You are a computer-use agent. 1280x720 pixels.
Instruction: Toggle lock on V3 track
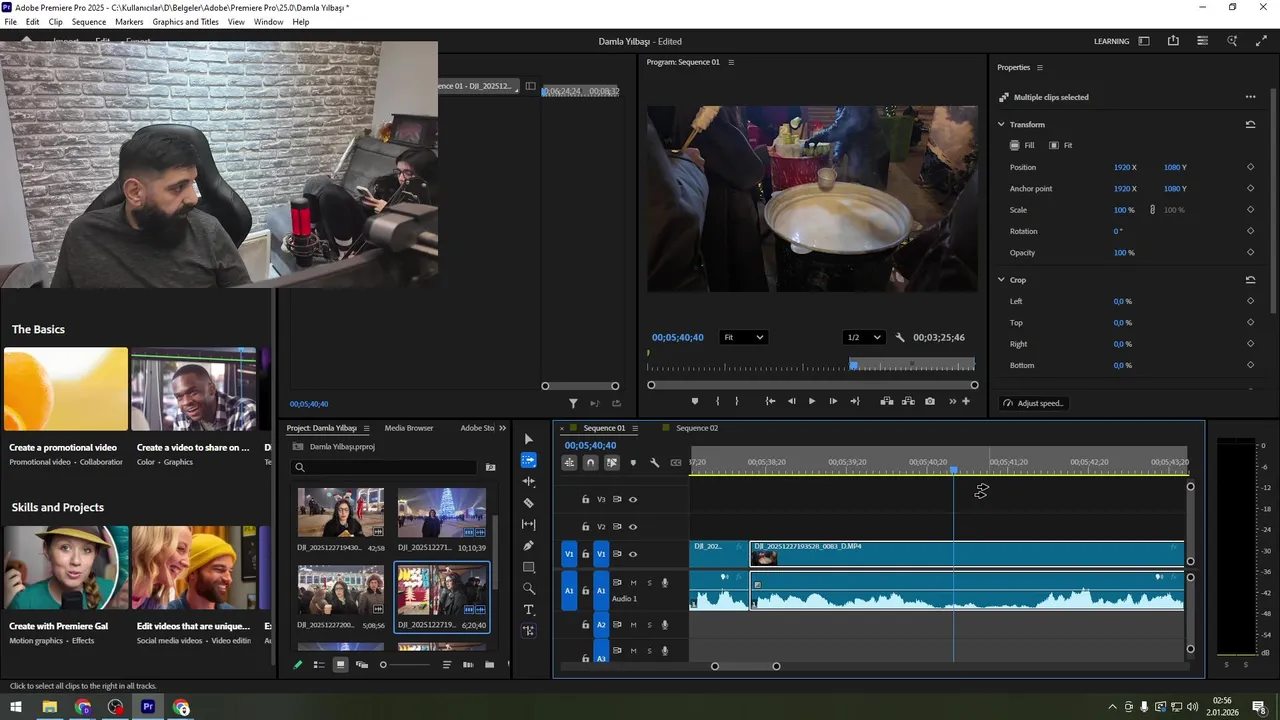(586, 499)
